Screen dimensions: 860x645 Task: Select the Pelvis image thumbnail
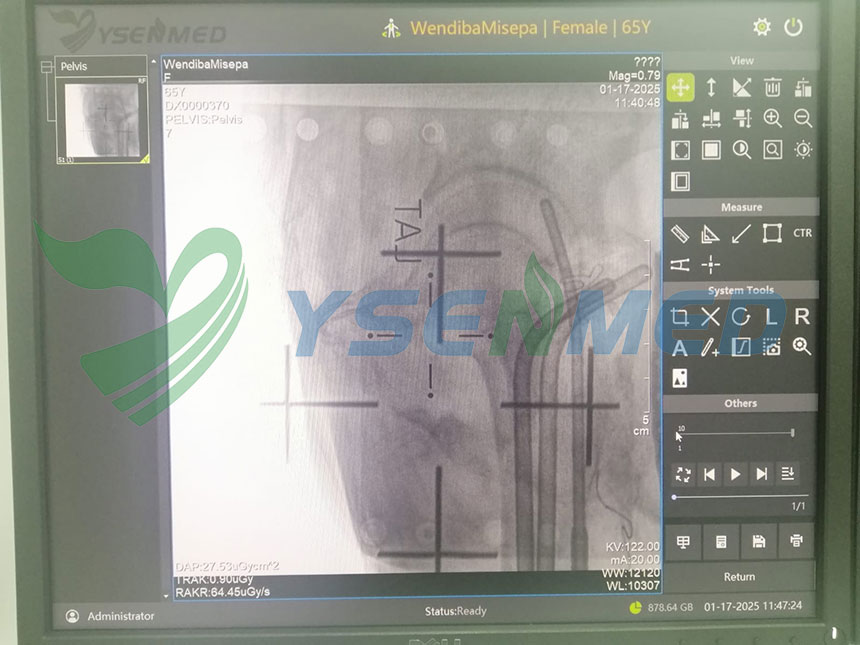point(102,122)
